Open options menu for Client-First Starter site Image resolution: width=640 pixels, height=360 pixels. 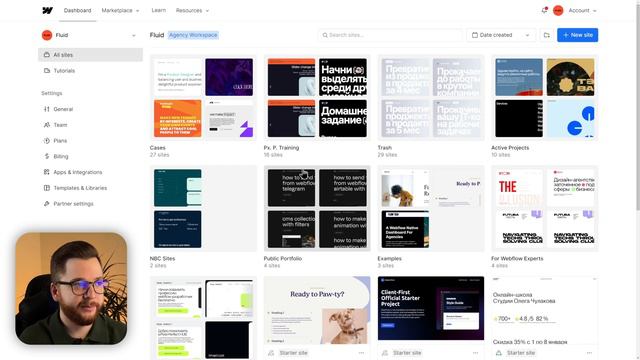[x=476, y=353]
